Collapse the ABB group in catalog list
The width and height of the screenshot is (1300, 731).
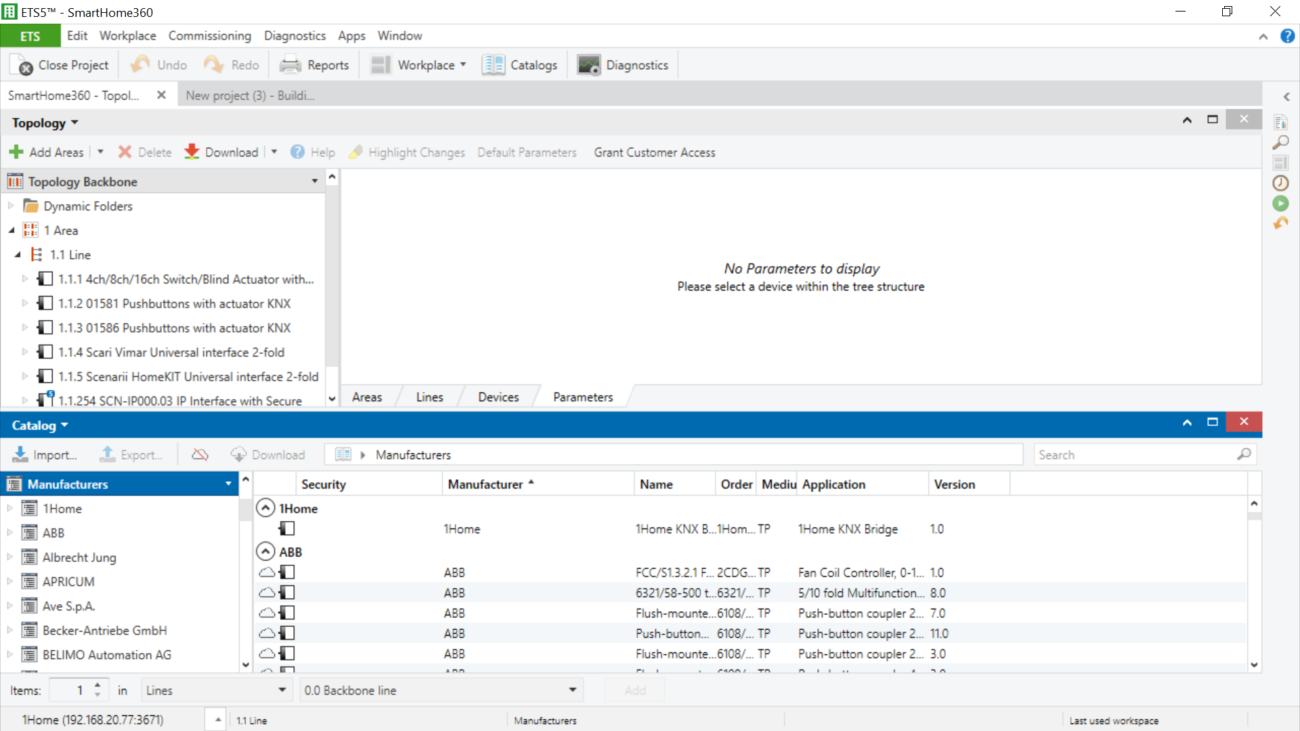click(x=265, y=551)
